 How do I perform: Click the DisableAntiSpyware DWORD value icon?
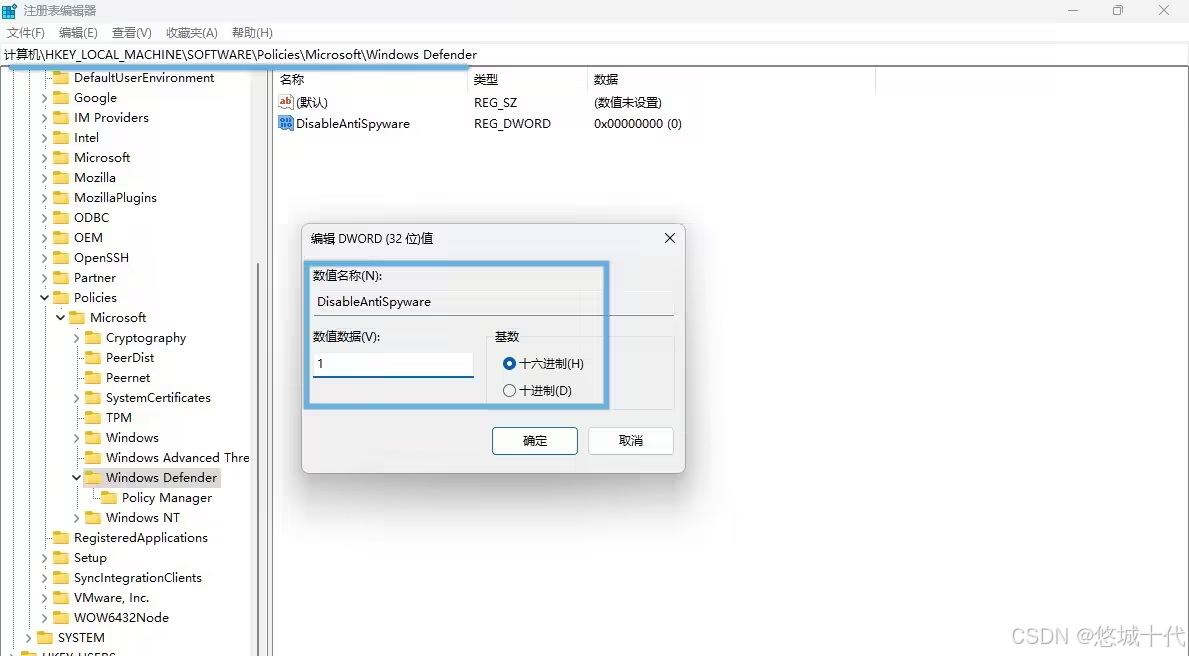[x=286, y=123]
